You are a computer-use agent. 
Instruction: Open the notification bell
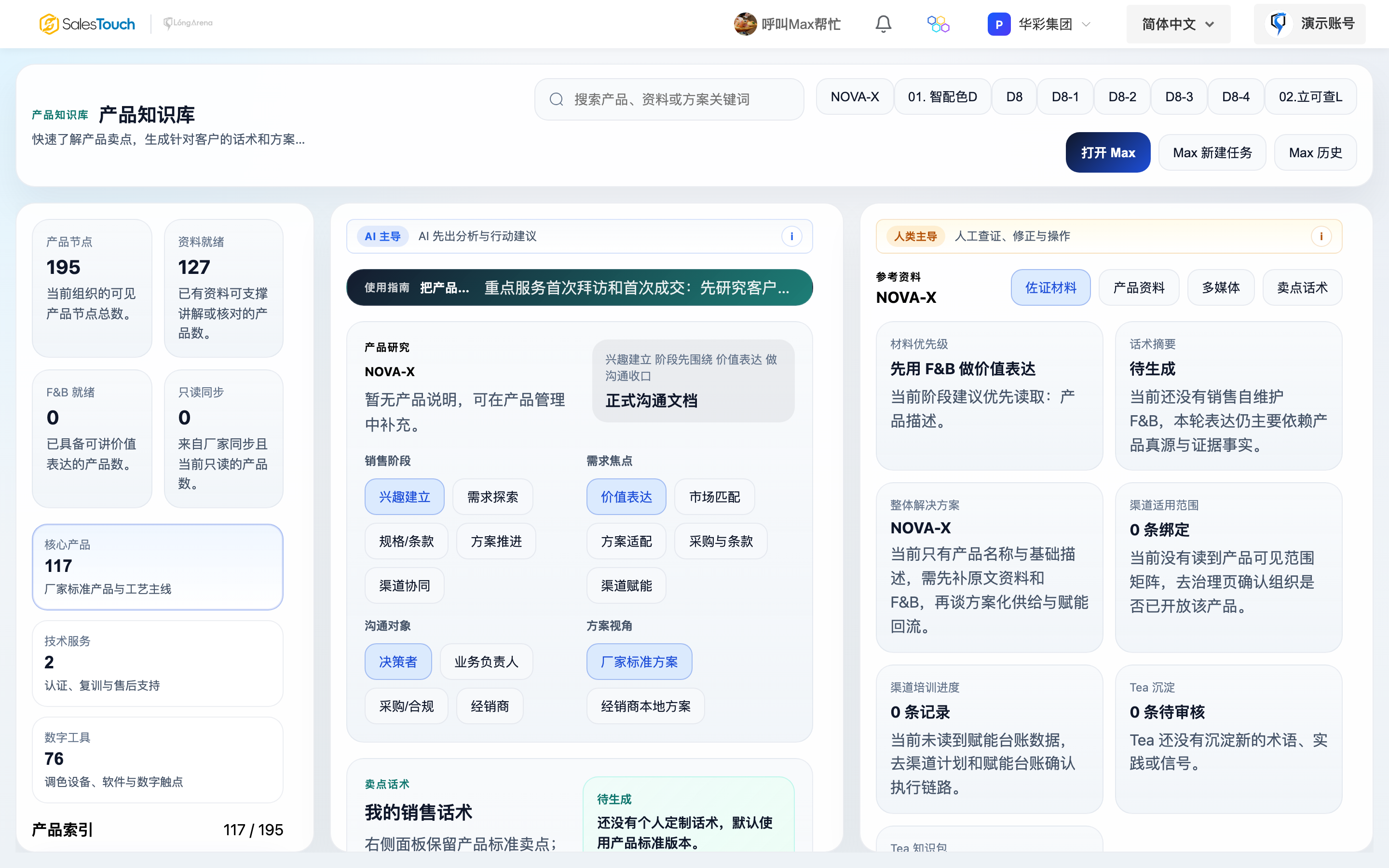(883, 24)
